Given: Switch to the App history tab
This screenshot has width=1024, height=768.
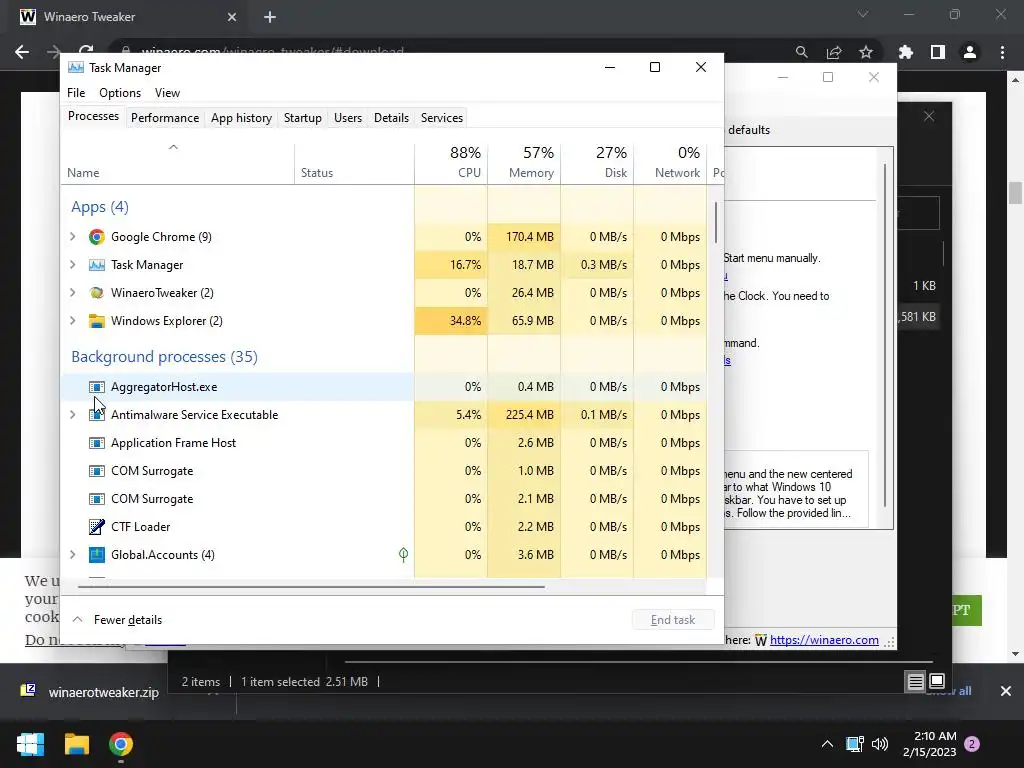Looking at the screenshot, I should click(x=241, y=118).
